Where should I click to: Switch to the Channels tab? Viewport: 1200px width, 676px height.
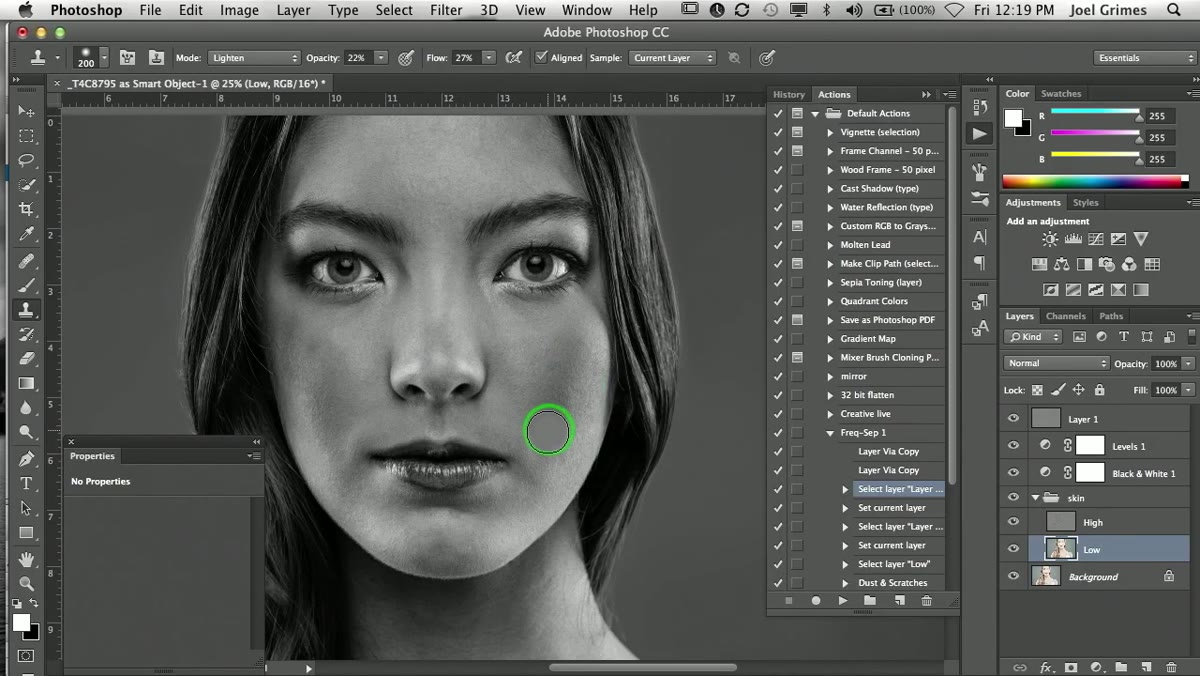pos(1065,316)
